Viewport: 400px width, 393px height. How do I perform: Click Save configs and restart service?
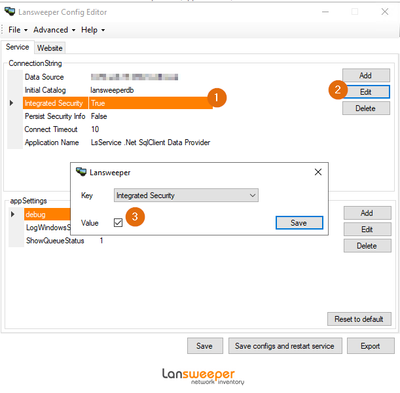(285, 346)
